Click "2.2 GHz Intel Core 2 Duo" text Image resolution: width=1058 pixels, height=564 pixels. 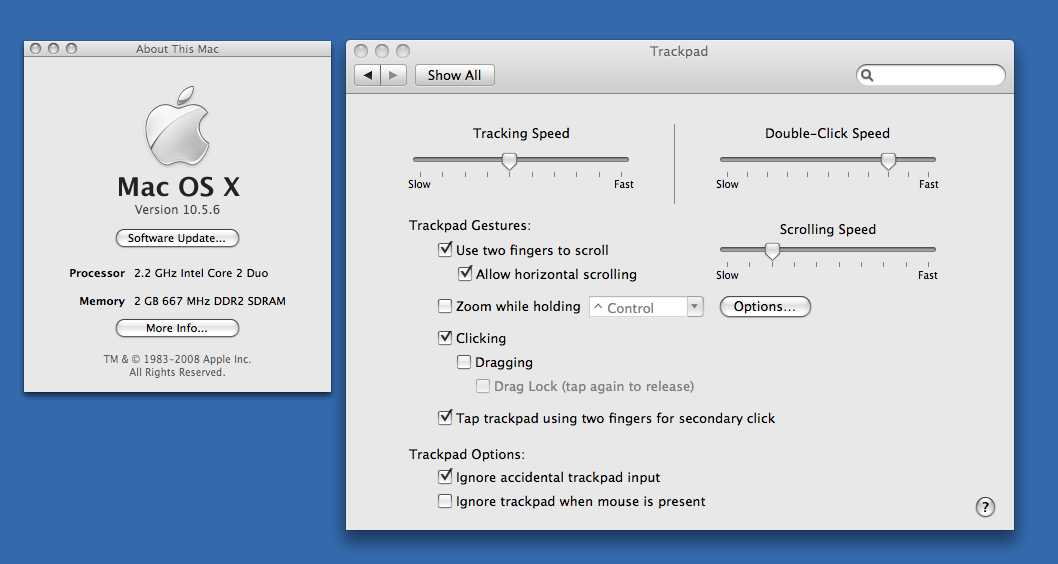coord(201,273)
